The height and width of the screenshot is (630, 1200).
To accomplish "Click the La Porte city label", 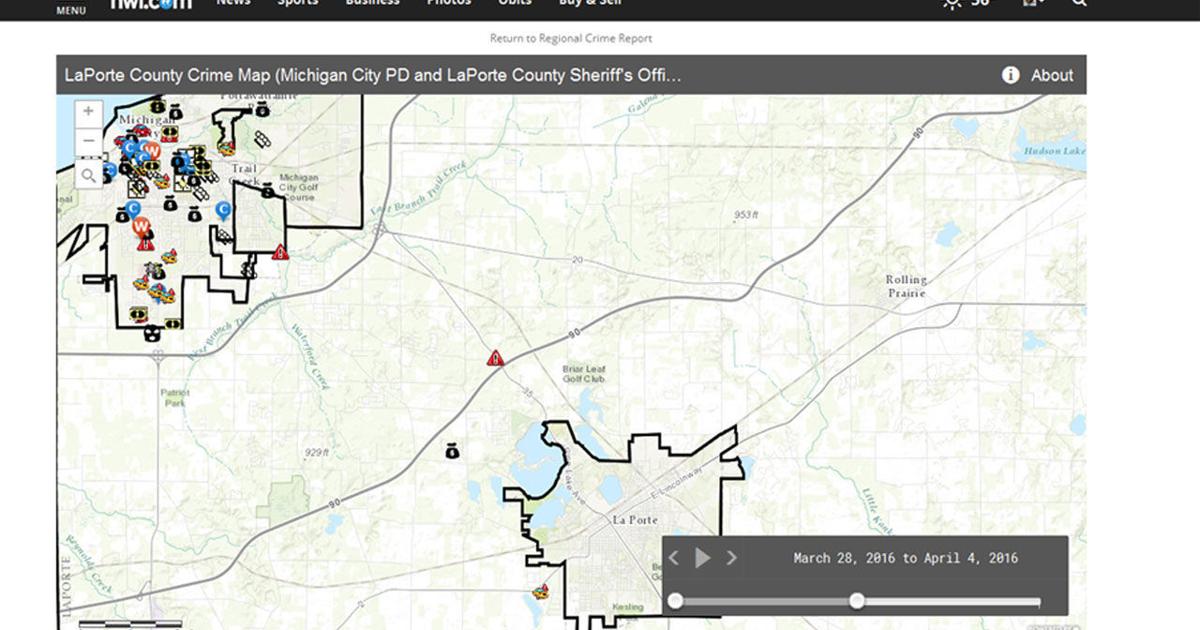I will tap(633, 520).
